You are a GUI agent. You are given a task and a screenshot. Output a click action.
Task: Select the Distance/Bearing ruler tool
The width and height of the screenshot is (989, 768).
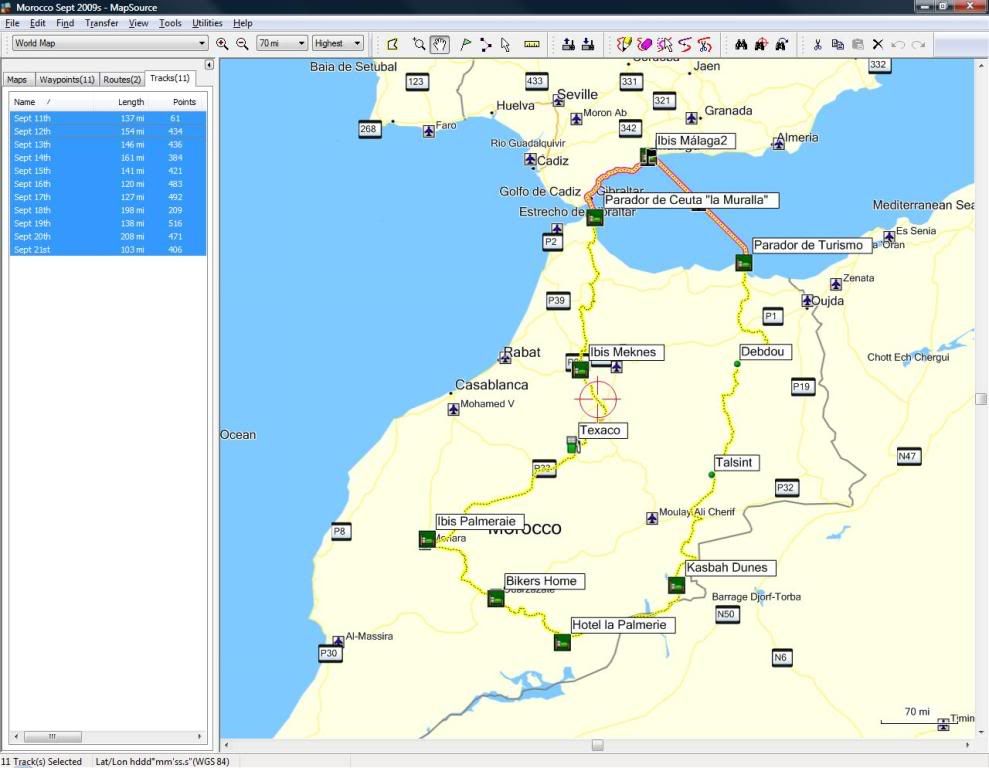pos(532,44)
